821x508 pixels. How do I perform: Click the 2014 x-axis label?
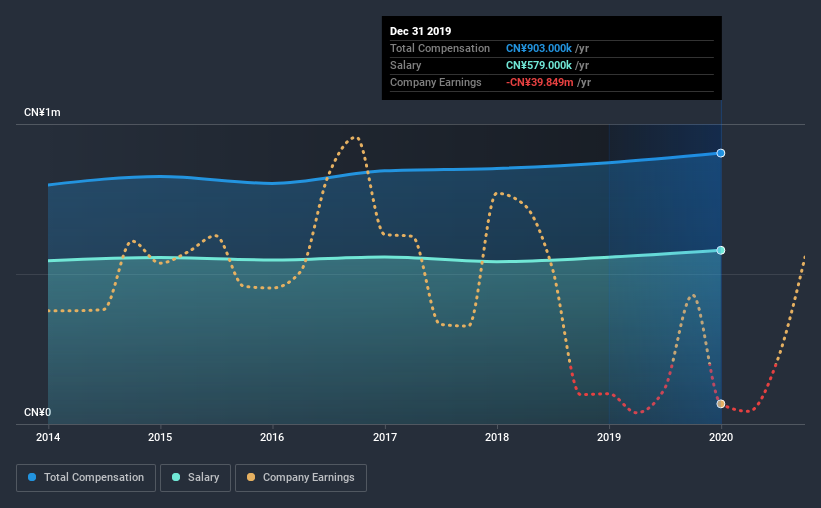(48, 437)
